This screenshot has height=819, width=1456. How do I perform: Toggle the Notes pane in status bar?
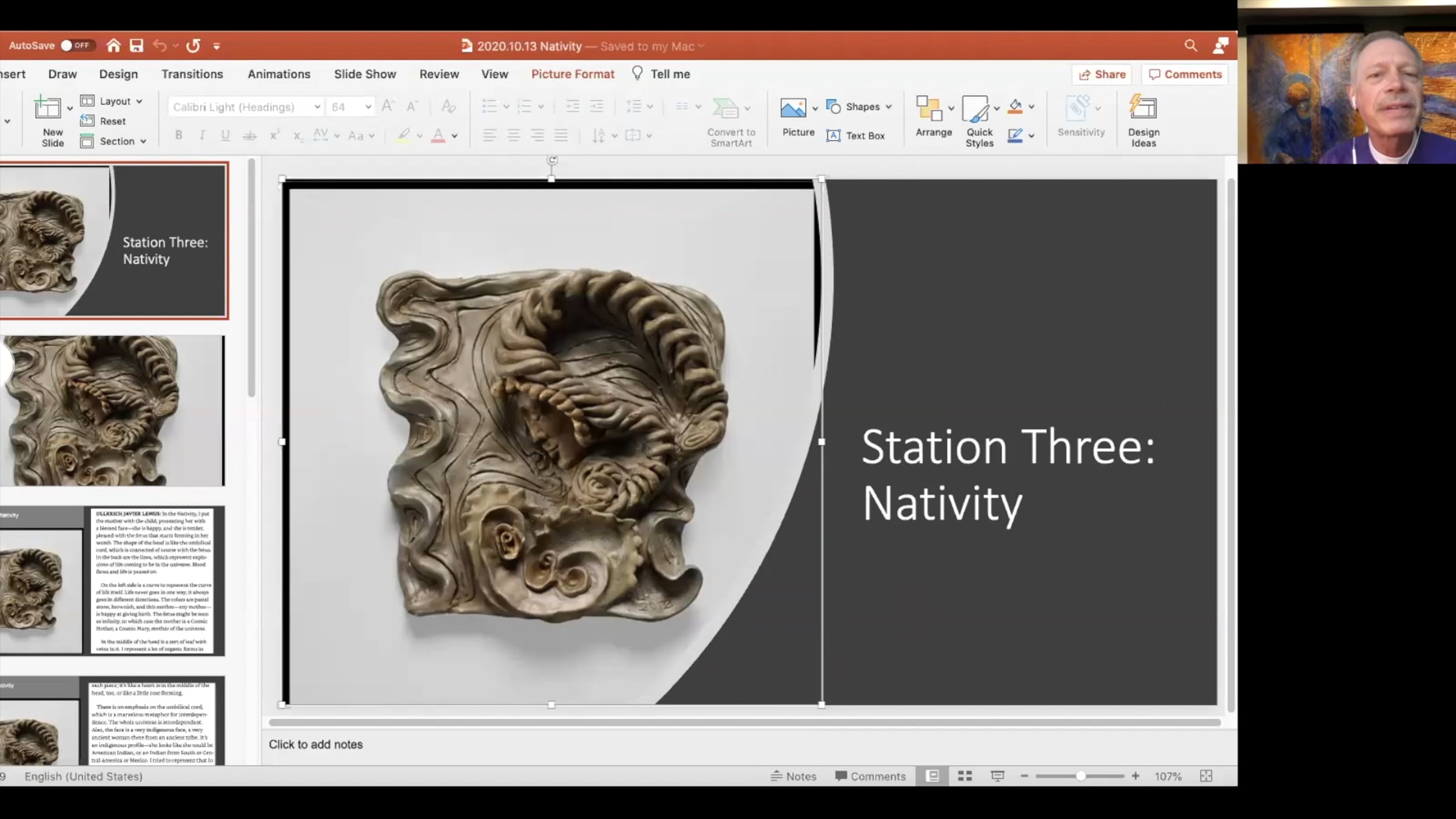tap(794, 776)
